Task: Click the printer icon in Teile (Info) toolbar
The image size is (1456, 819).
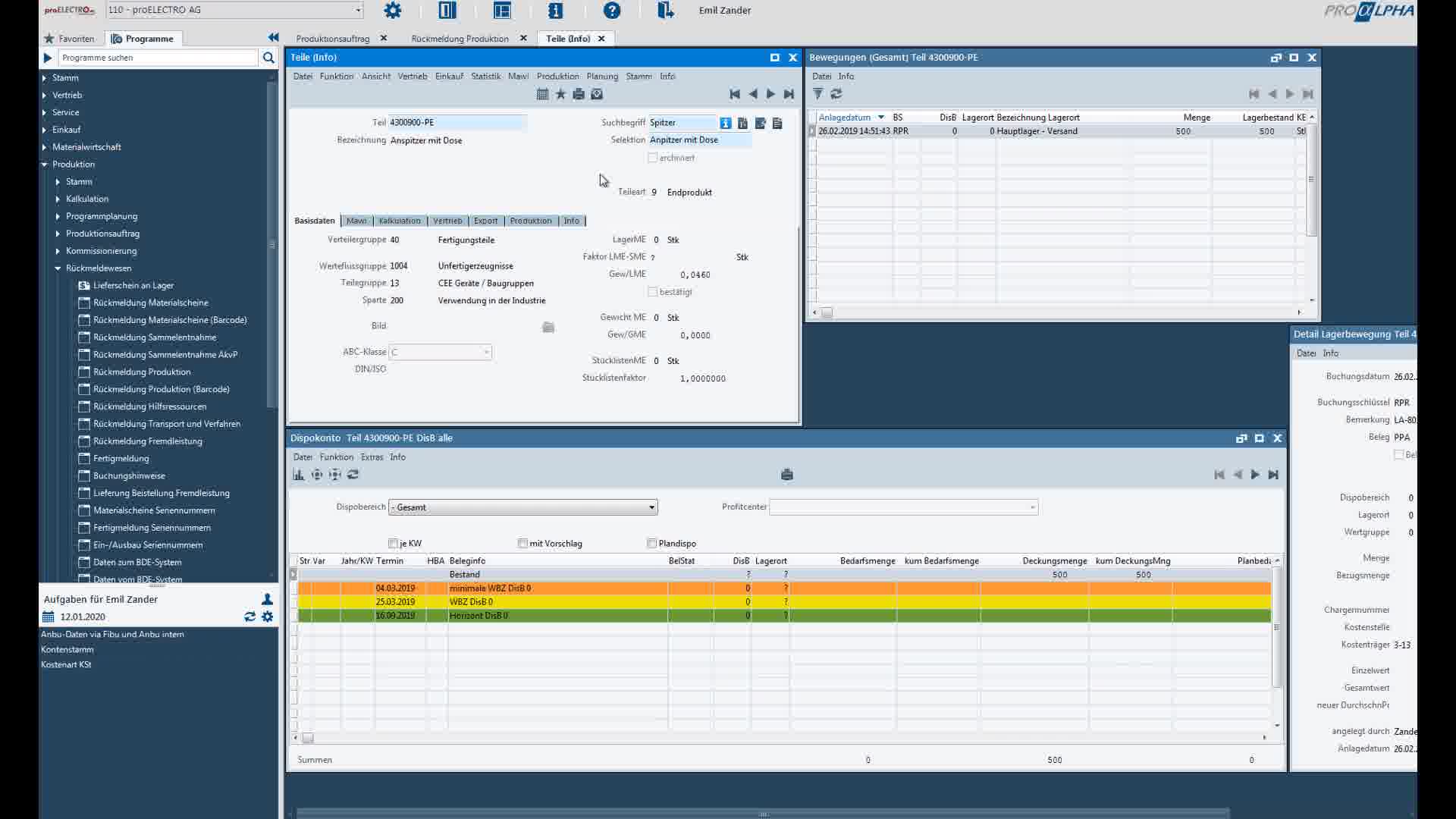Action: point(579,94)
